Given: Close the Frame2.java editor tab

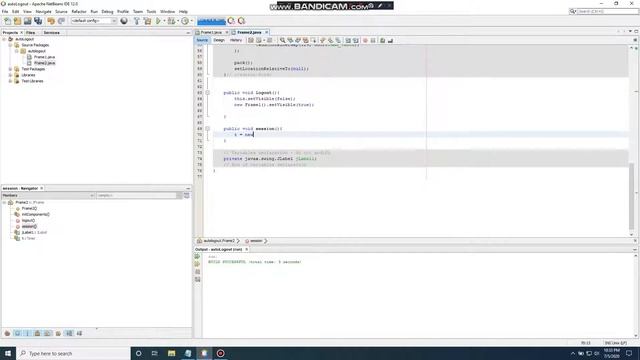Looking at the screenshot, I should click(267, 32).
